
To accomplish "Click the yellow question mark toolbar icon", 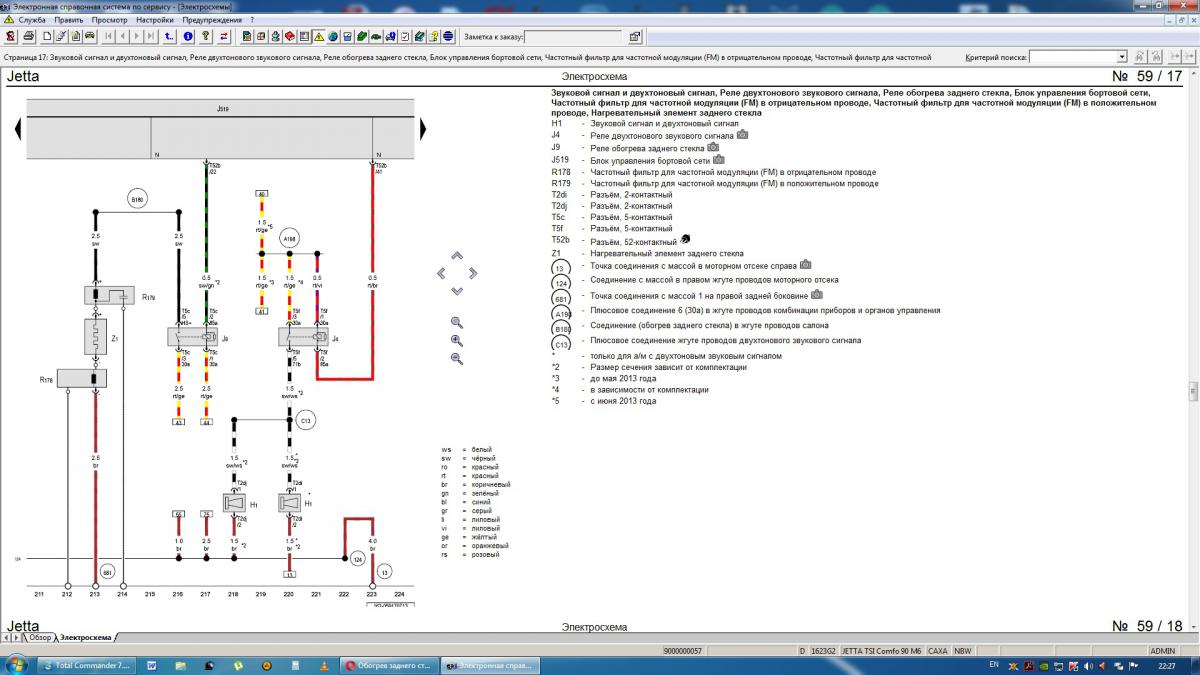I will pos(205,37).
